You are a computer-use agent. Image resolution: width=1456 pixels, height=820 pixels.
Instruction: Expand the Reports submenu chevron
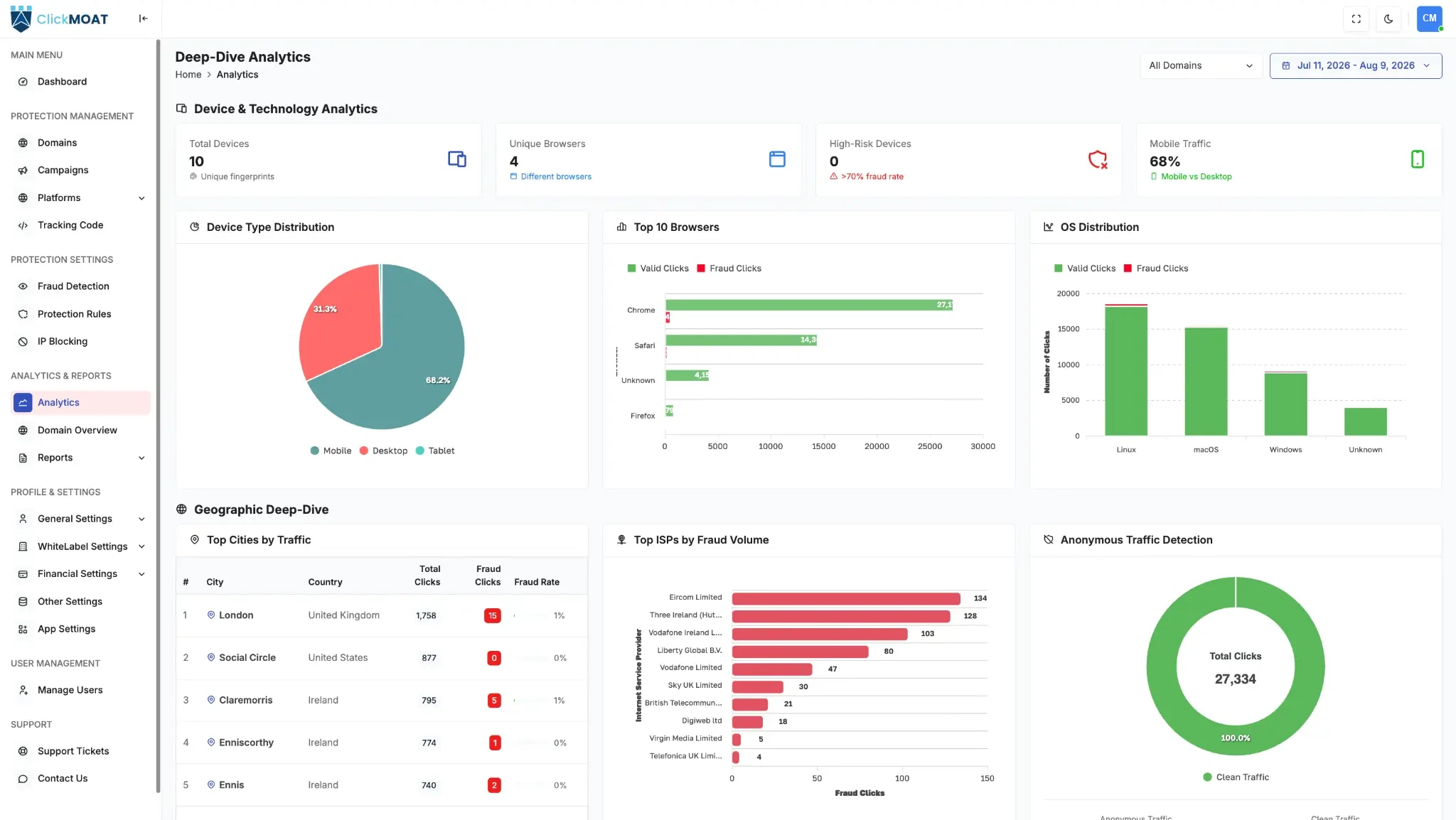click(141, 458)
